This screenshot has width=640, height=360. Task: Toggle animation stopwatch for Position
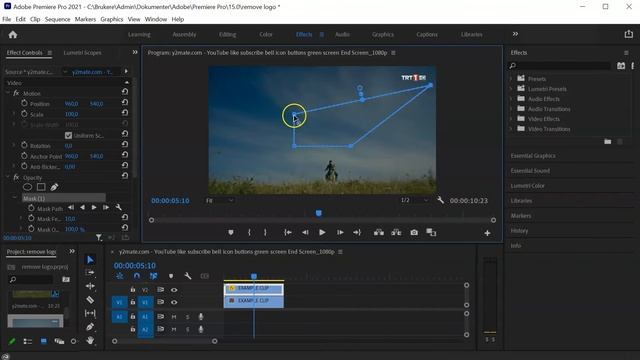(24, 104)
